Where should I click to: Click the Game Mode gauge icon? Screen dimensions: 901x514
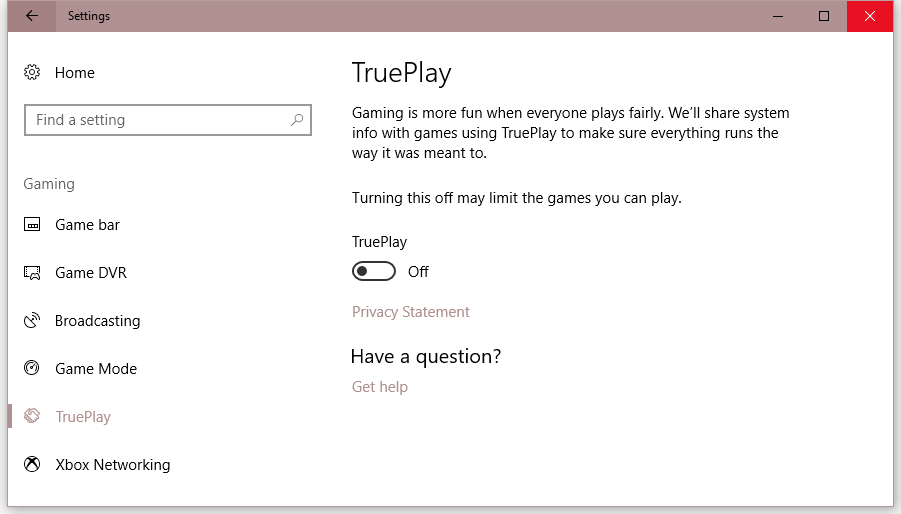click(x=32, y=368)
